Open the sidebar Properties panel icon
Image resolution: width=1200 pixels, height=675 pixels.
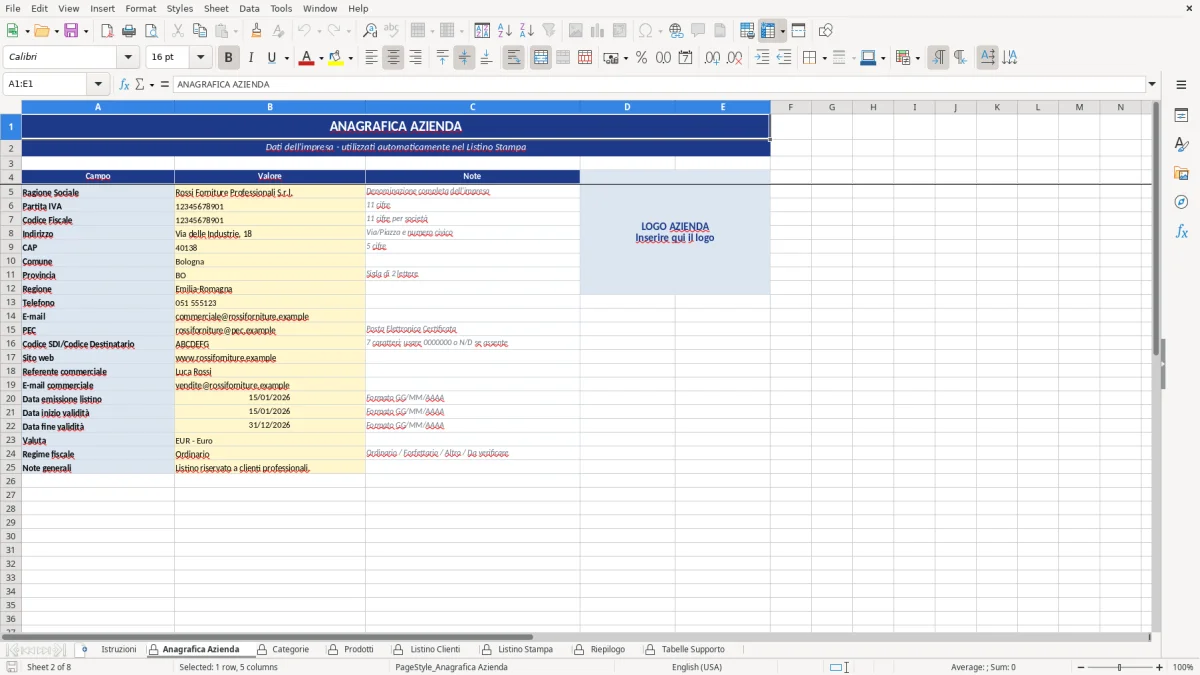coord(1181,116)
